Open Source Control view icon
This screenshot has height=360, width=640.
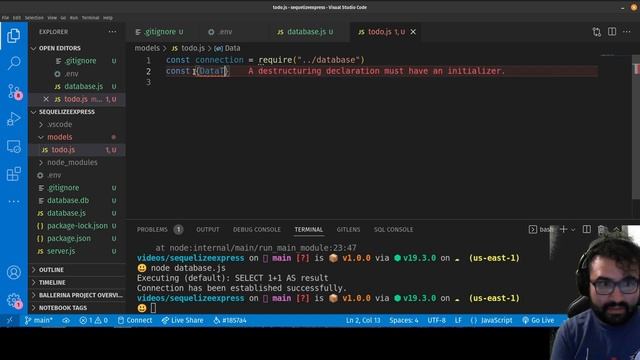[14, 91]
